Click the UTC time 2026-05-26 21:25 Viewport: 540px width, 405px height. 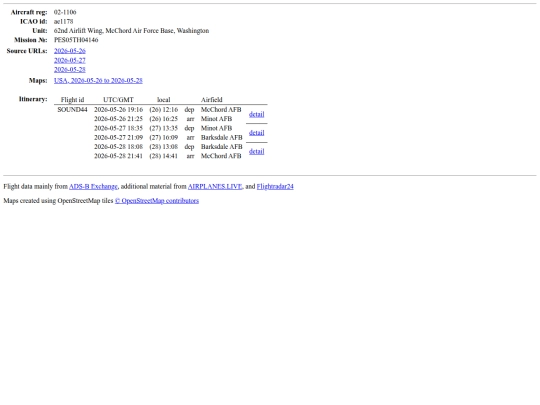click(x=118, y=119)
